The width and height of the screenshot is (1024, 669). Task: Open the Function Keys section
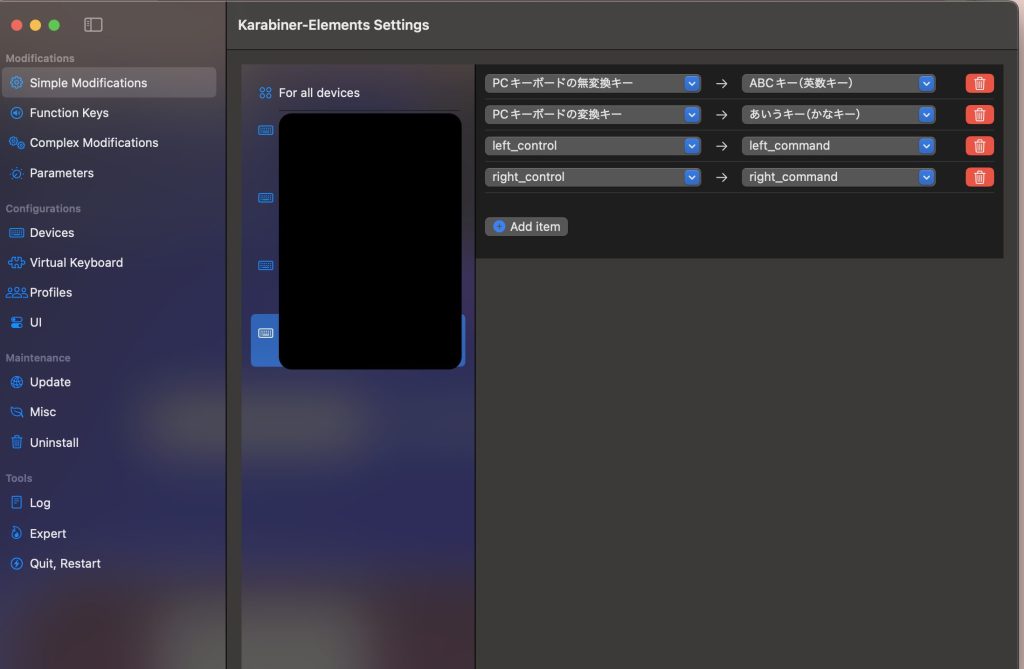pyautogui.click(x=68, y=113)
